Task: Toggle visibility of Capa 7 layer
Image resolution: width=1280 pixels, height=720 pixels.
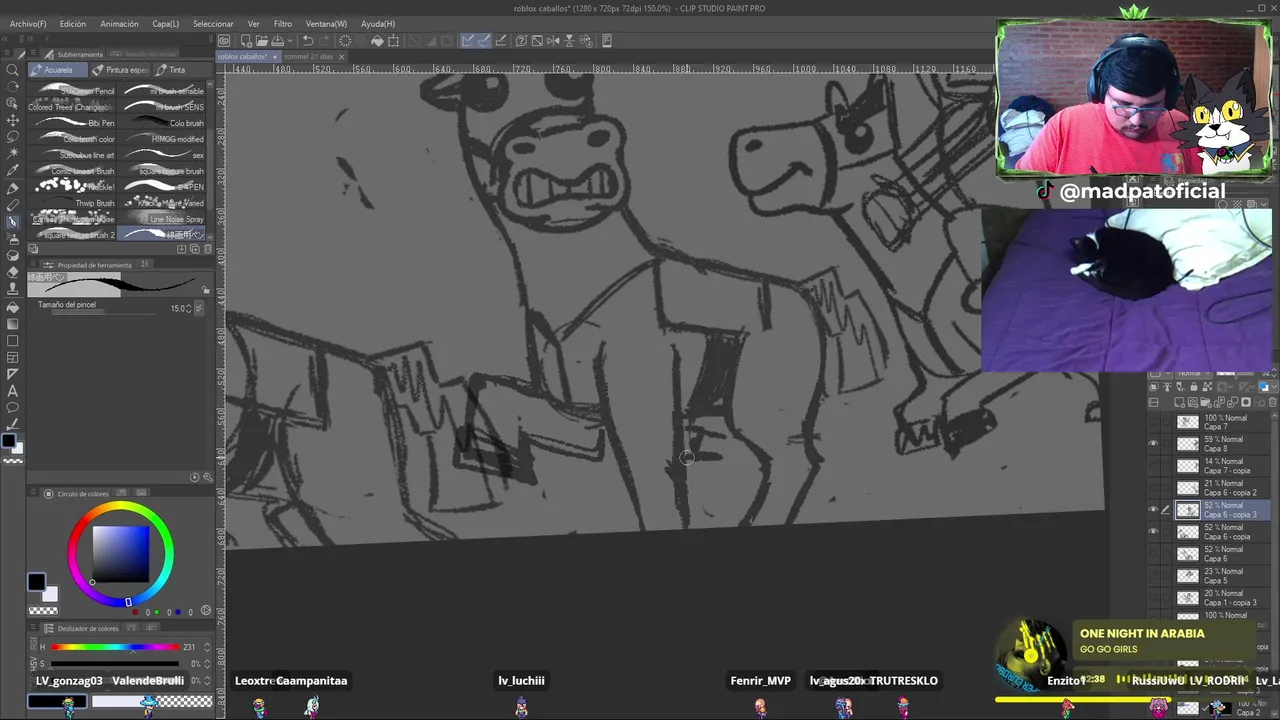Action: [1153, 422]
